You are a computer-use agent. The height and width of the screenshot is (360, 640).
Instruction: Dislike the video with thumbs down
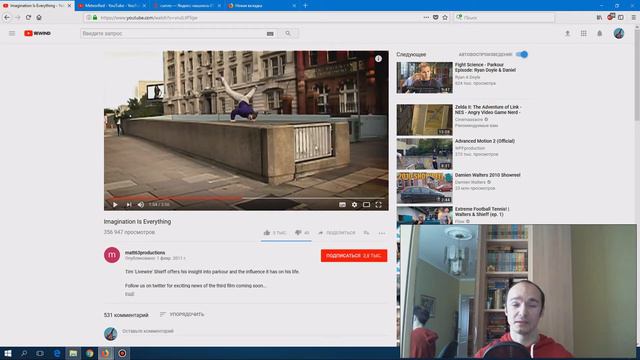tap(302, 233)
